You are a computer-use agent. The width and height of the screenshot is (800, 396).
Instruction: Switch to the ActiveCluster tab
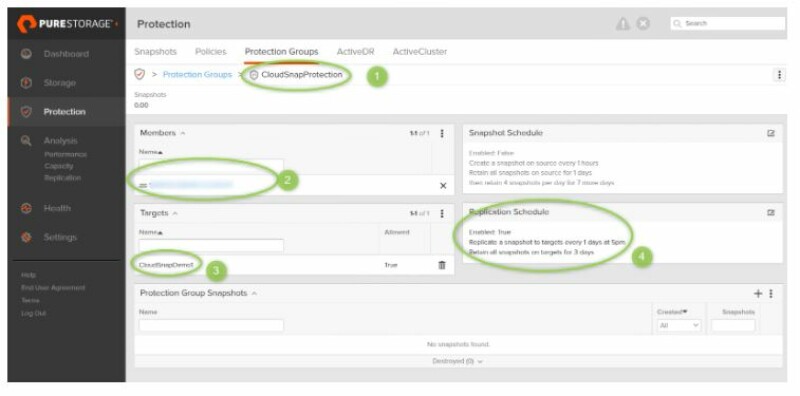pos(420,52)
